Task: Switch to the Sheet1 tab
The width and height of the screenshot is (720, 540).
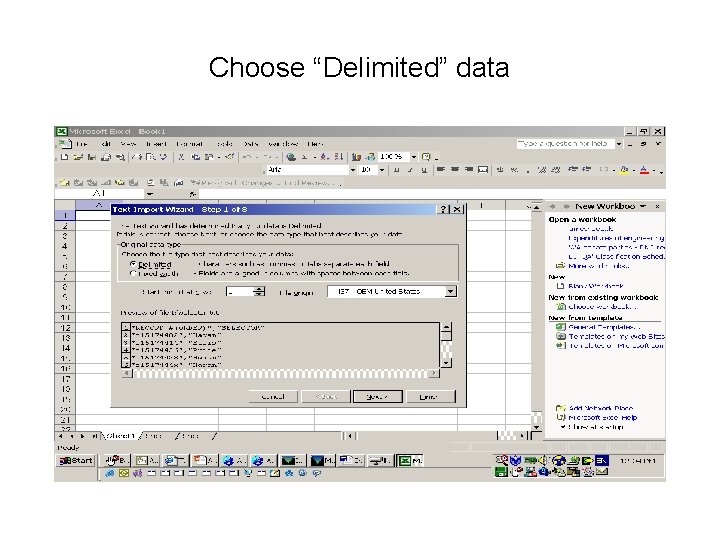Action: tap(121, 436)
